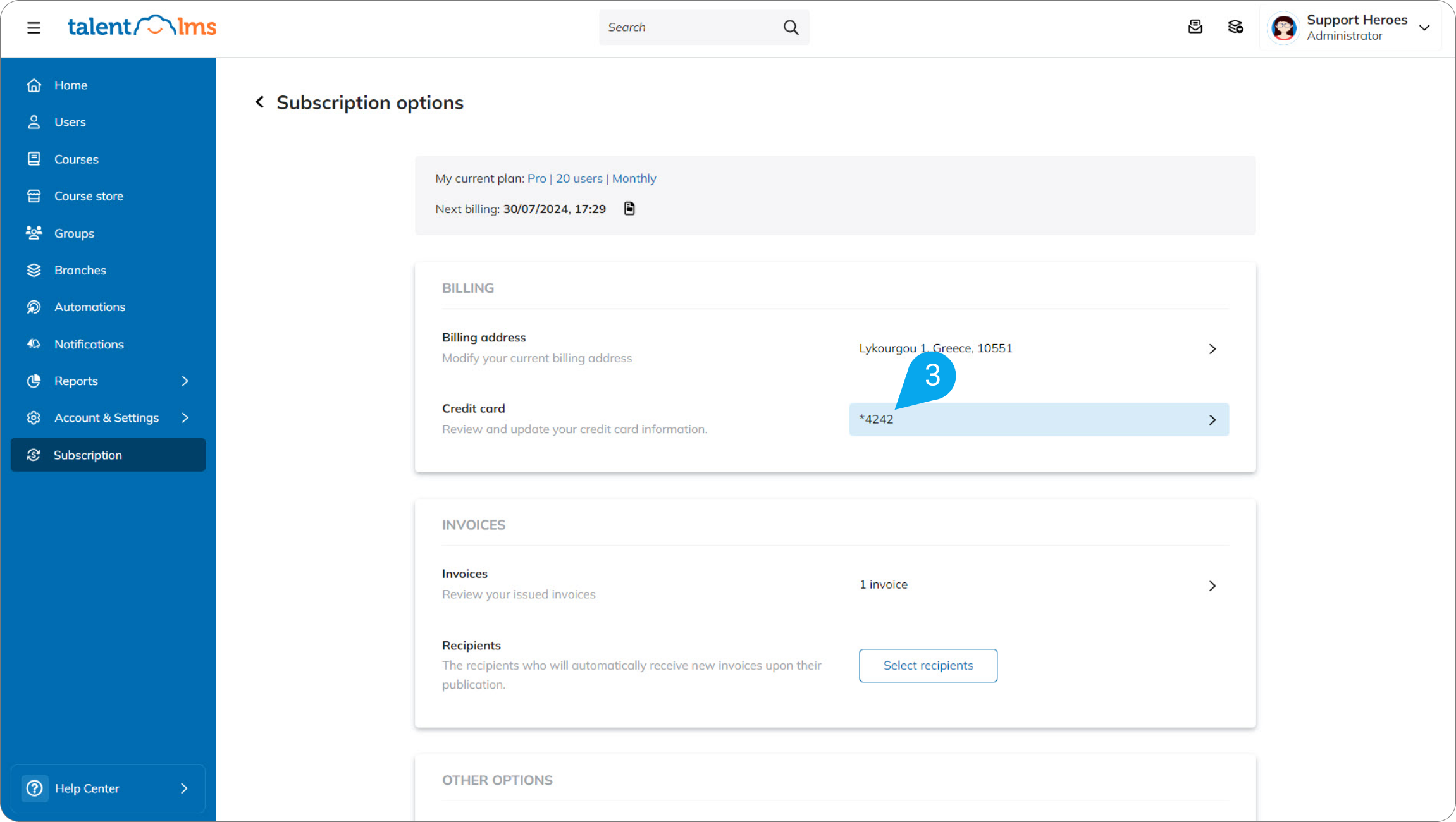Click the Monthly billing link

[634, 178]
